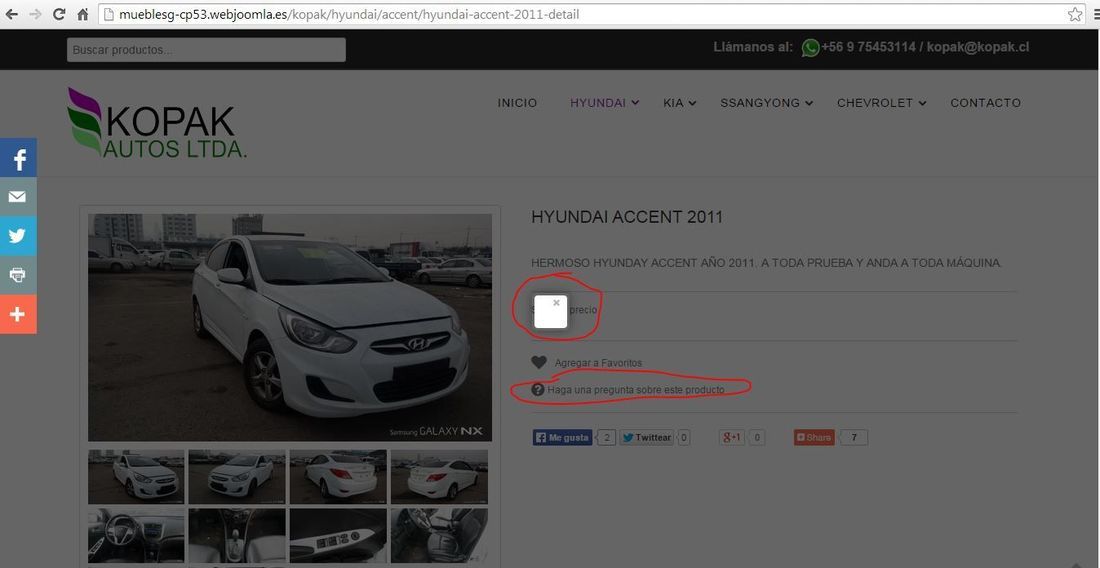Screen dimensions: 1100x568
Task: Bookmark this page with the star icon
Action: tap(1075, 14)
